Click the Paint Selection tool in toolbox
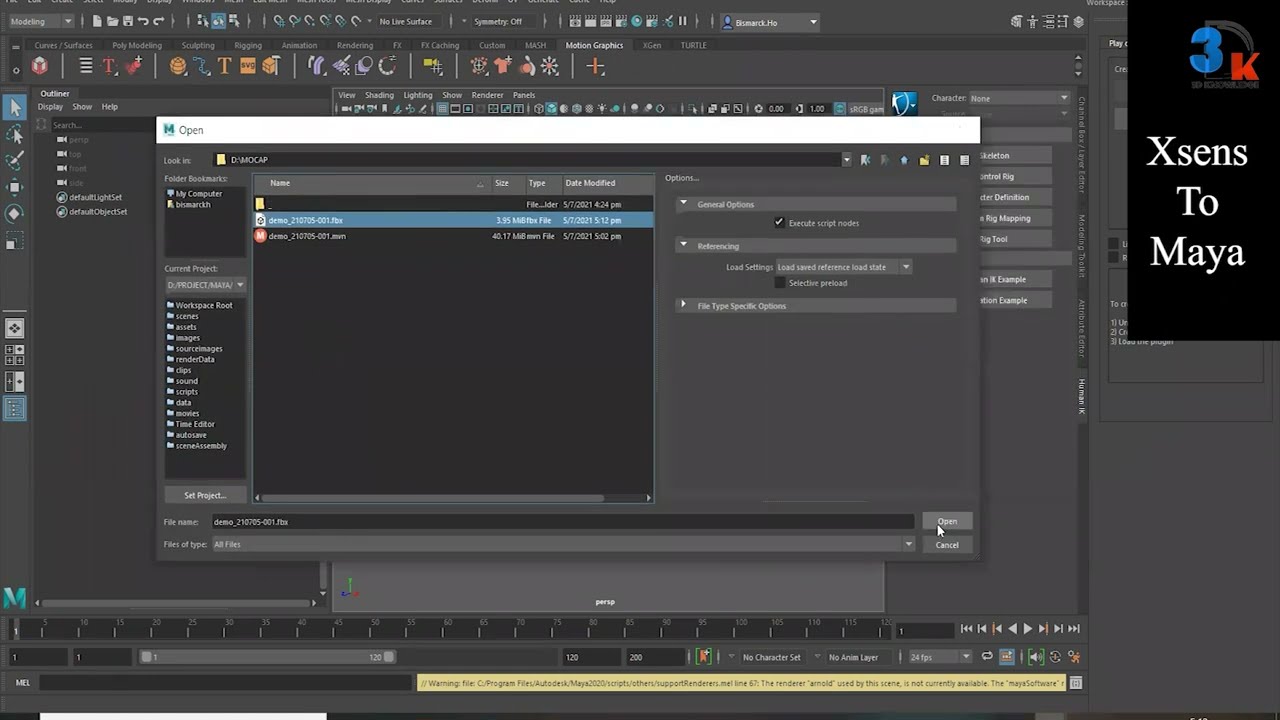Image resolution: width=1280 pixels, height=720 pixels. (14, 161)
